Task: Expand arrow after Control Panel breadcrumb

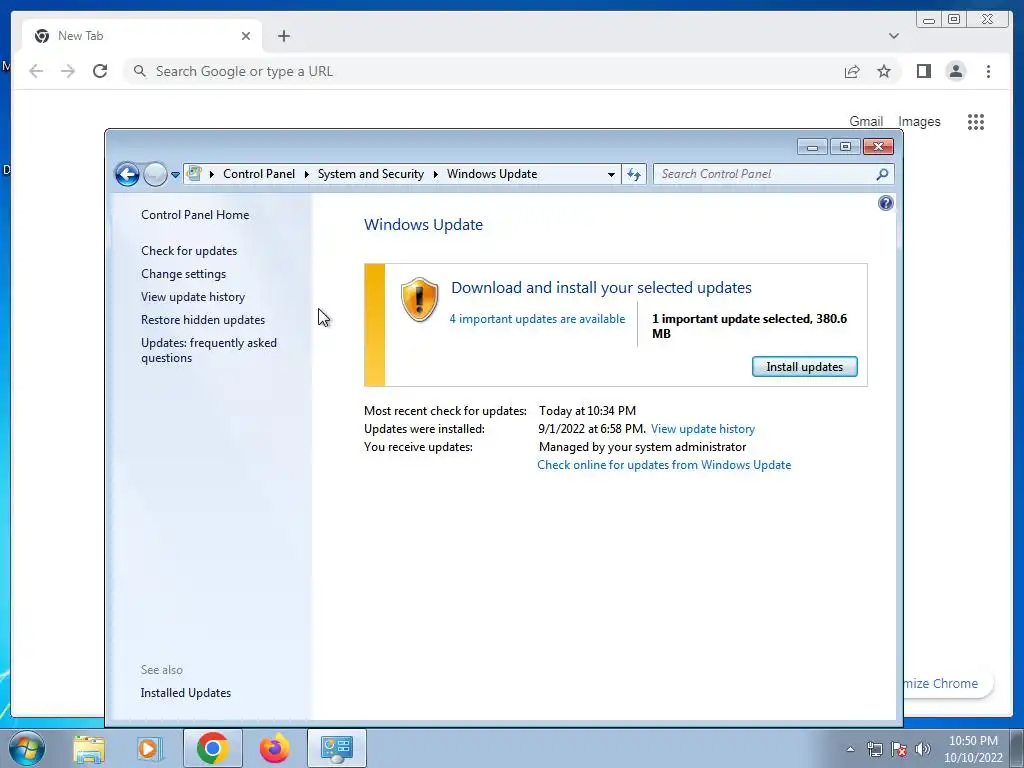Action: tap(306, 174)
